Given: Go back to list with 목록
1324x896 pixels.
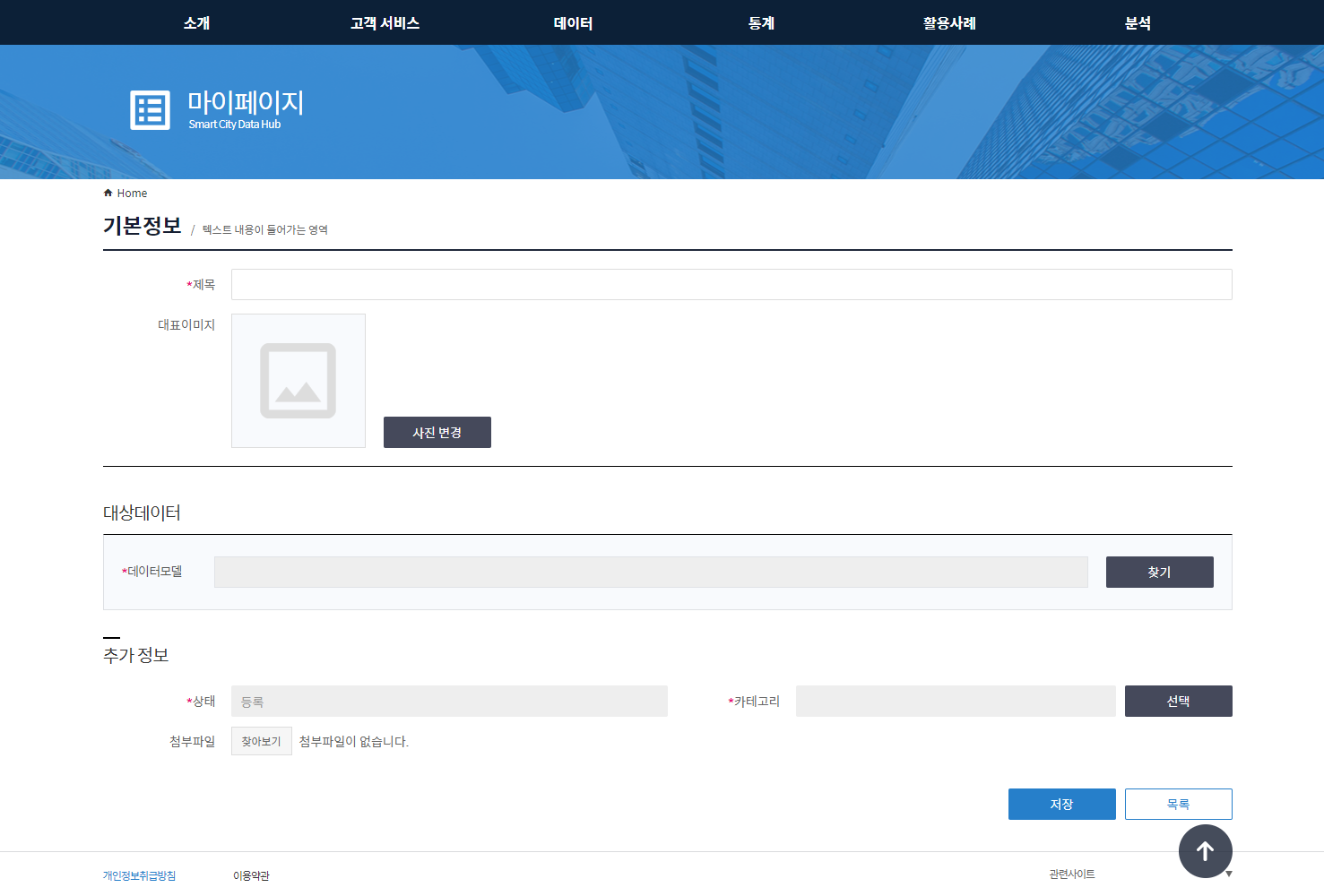Looking at the screenshot, I should [1178, 805].
